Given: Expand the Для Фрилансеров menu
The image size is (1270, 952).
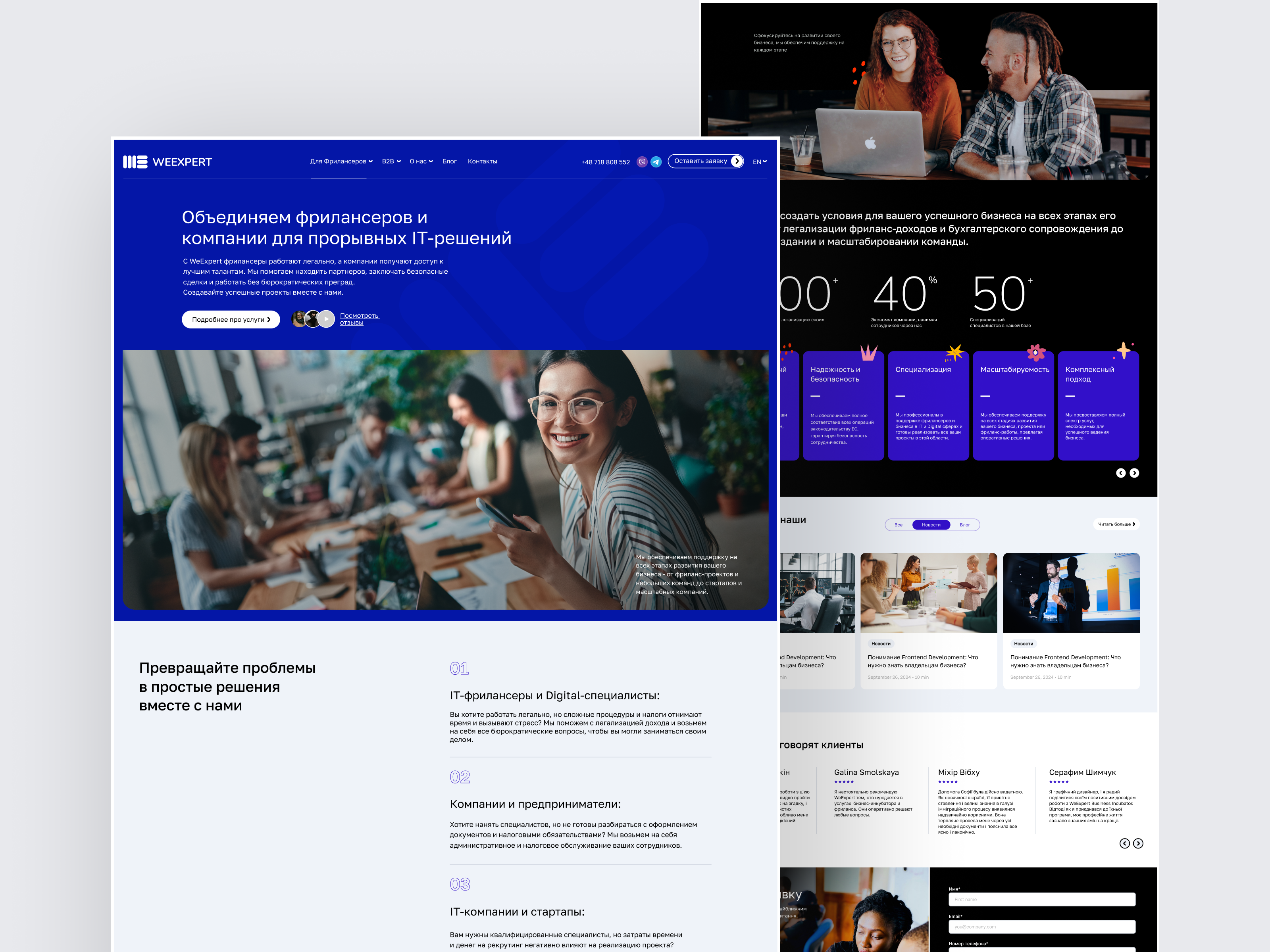Looking at the screenshot, I should click(x=341, y=161).
